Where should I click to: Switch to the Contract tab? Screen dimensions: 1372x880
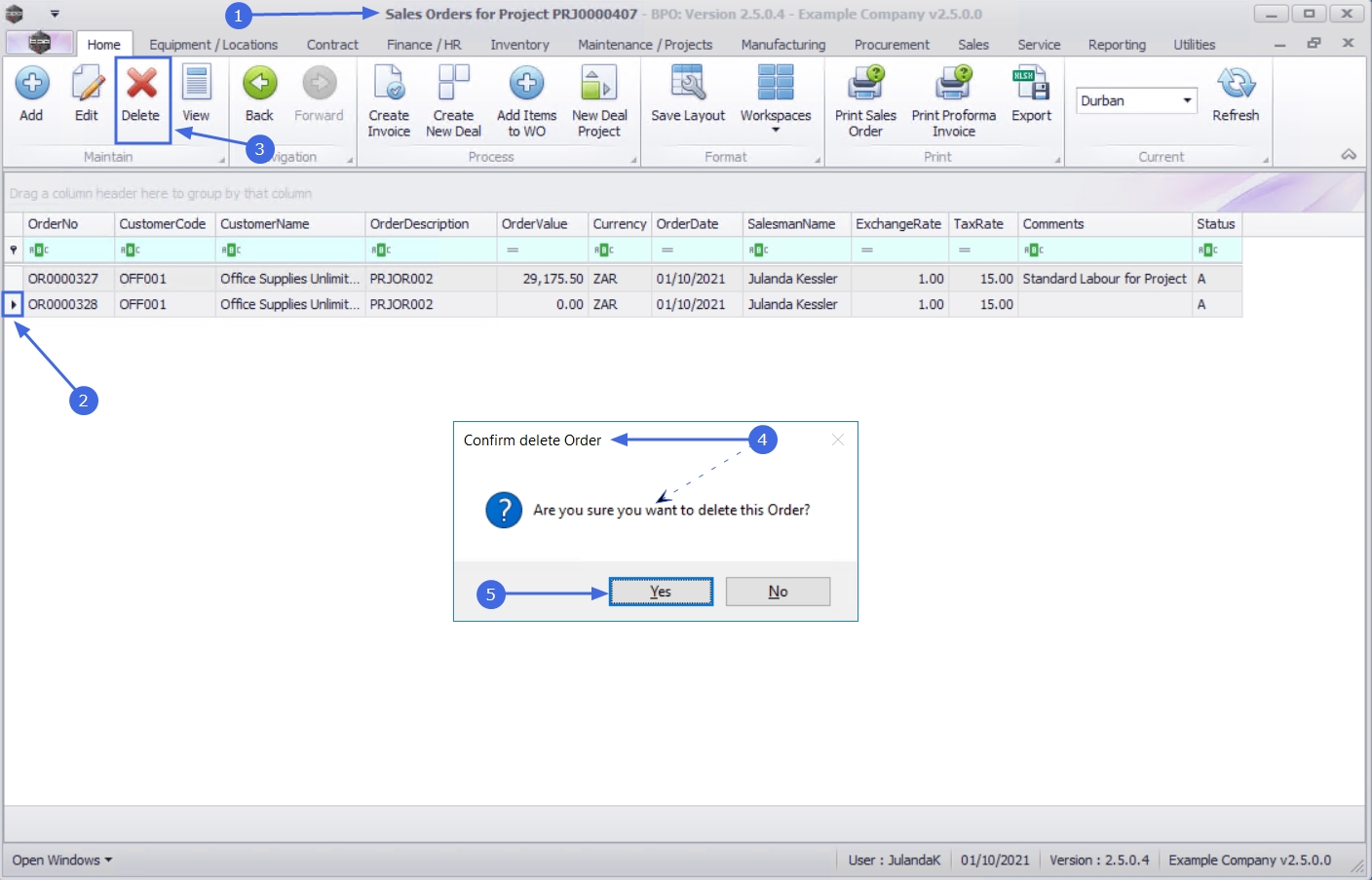tap(332, 45)
